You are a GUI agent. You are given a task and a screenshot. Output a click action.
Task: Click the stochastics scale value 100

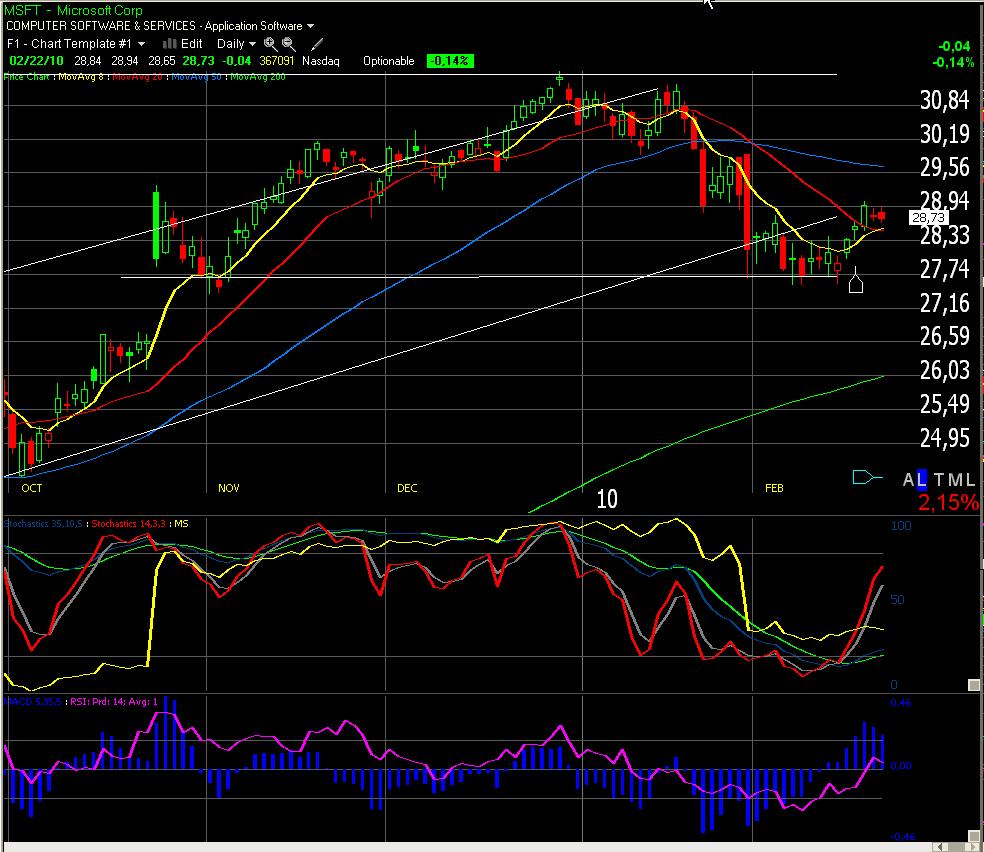coord(901,526)
